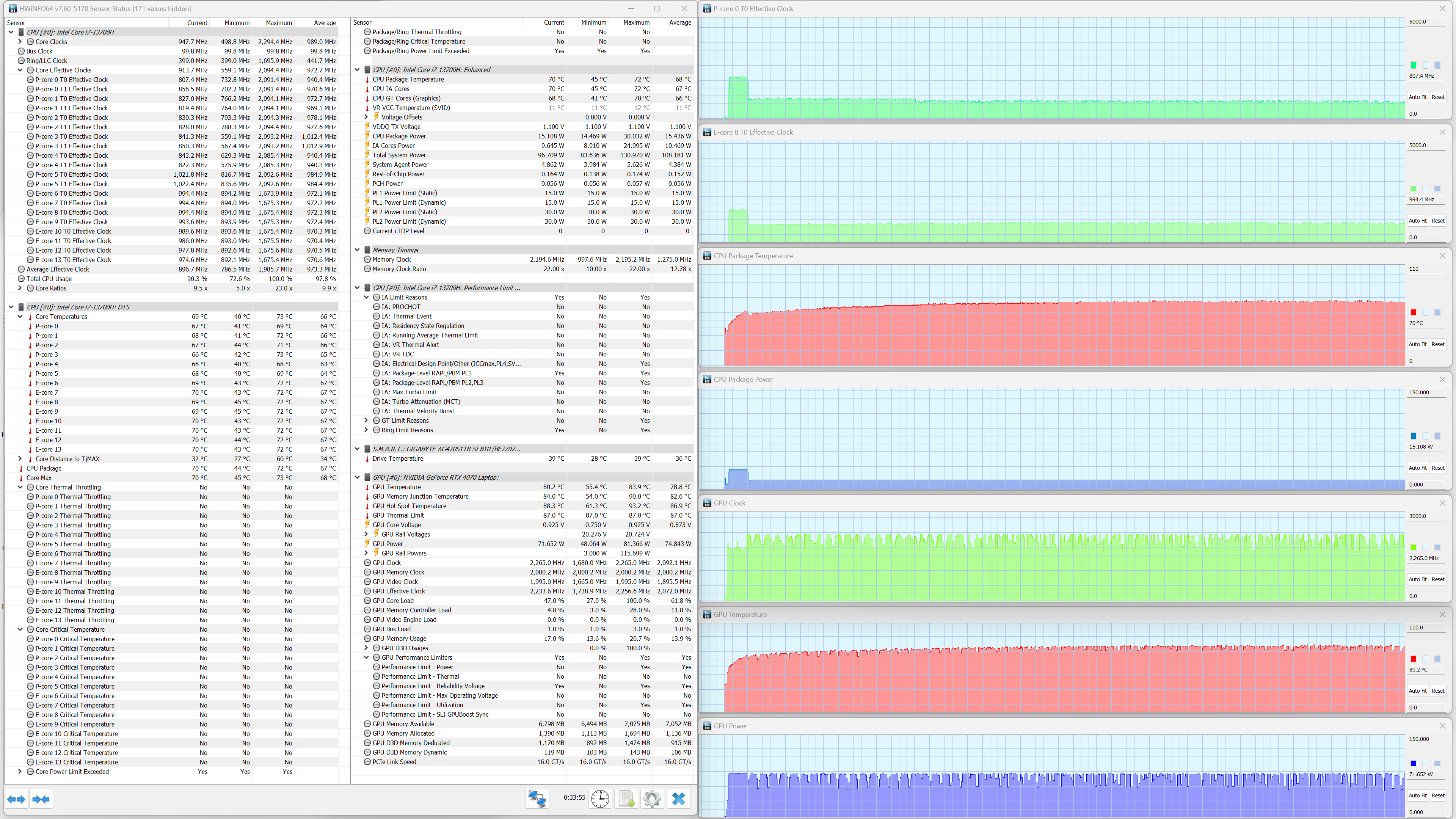Click blue X to close sensors
This screenshot has height=819, width=1456.
[x=678, y=798]
